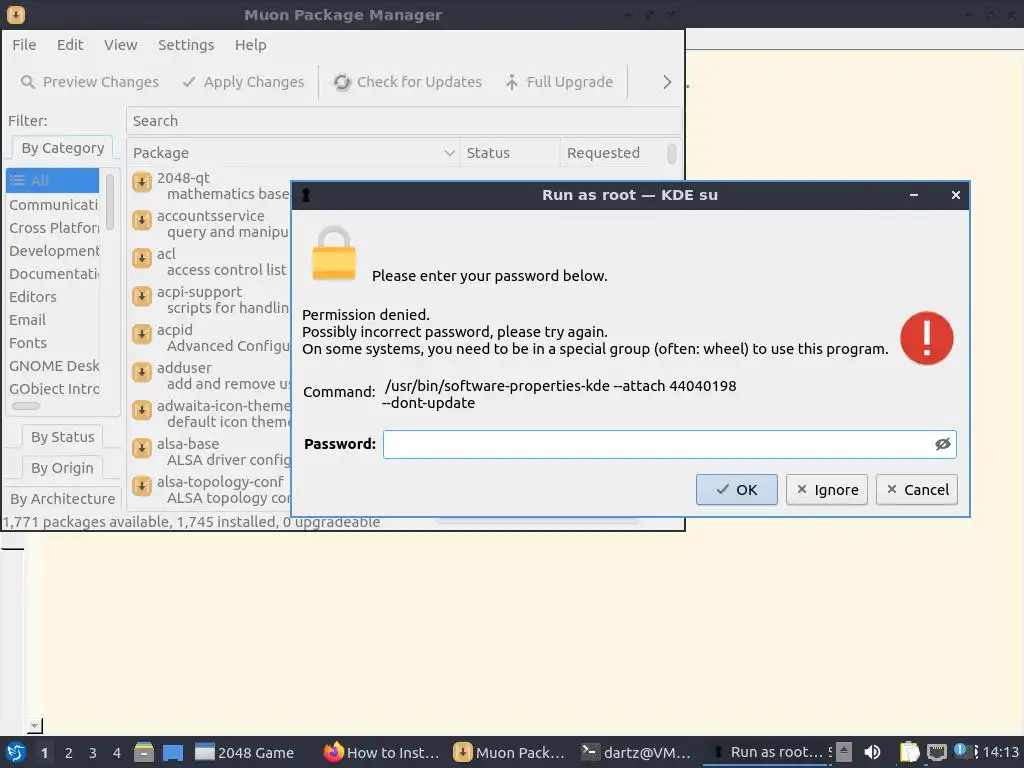The height and width of the screenshot is (768, 1024).
Task: Select the Development category
Action: [53, 251]
